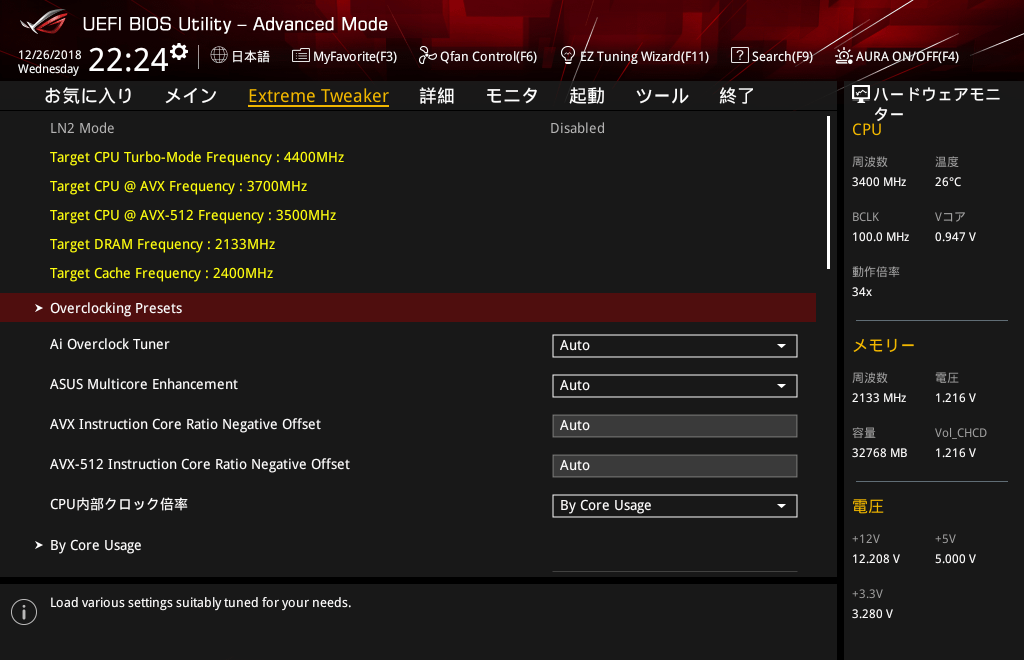The height and width of the screenshot is (660, 1024).
Task: Click the CPU heading in hardware monitor
Action: tap(867, 129)
